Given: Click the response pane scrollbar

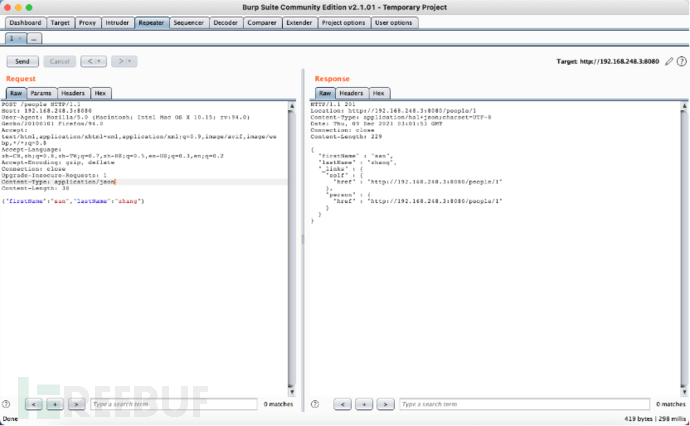Looking at the screenshot, I should 684,249.
